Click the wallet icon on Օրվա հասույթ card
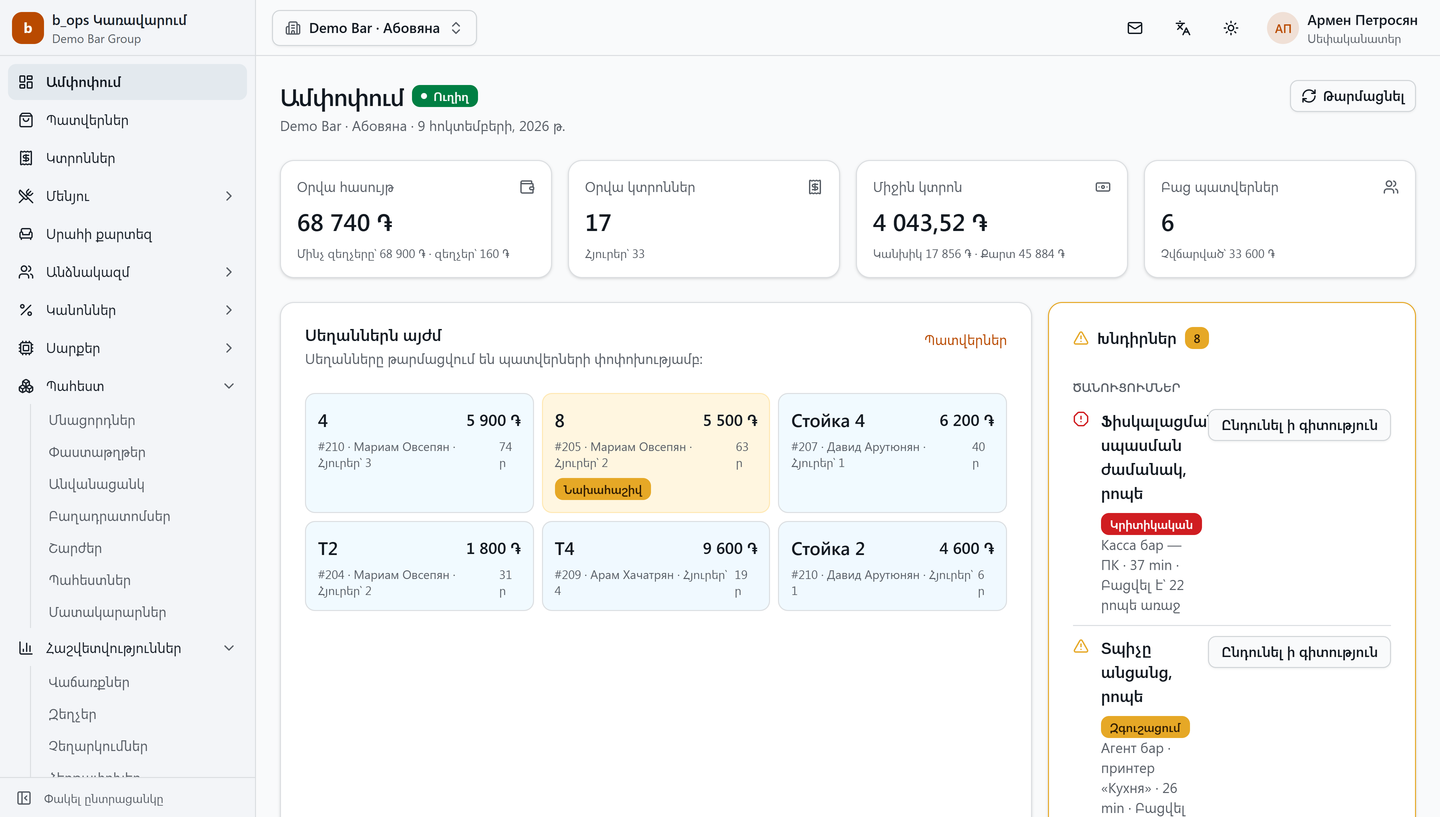 [x=527, y=187]
